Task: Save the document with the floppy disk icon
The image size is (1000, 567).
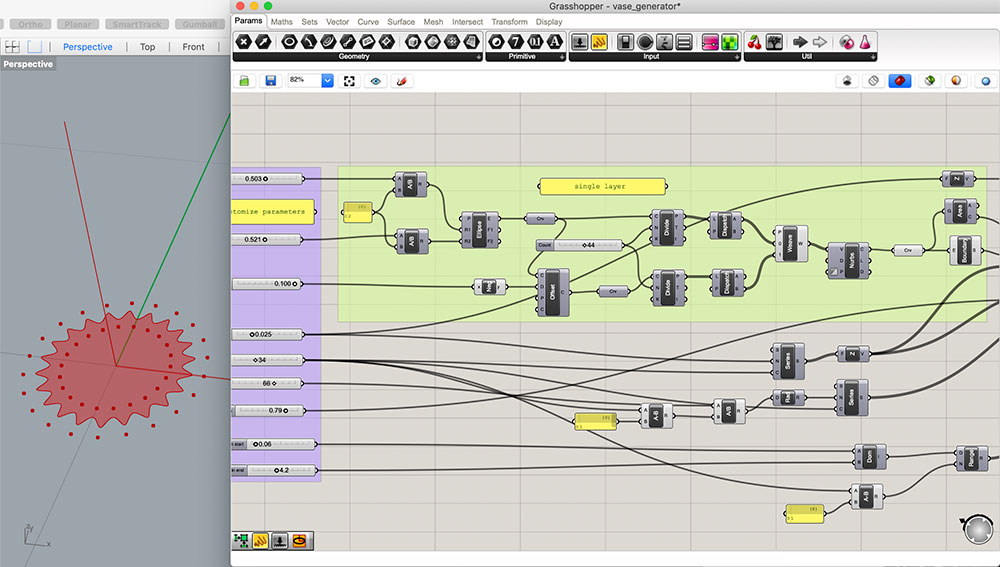Action: [270, 81]
